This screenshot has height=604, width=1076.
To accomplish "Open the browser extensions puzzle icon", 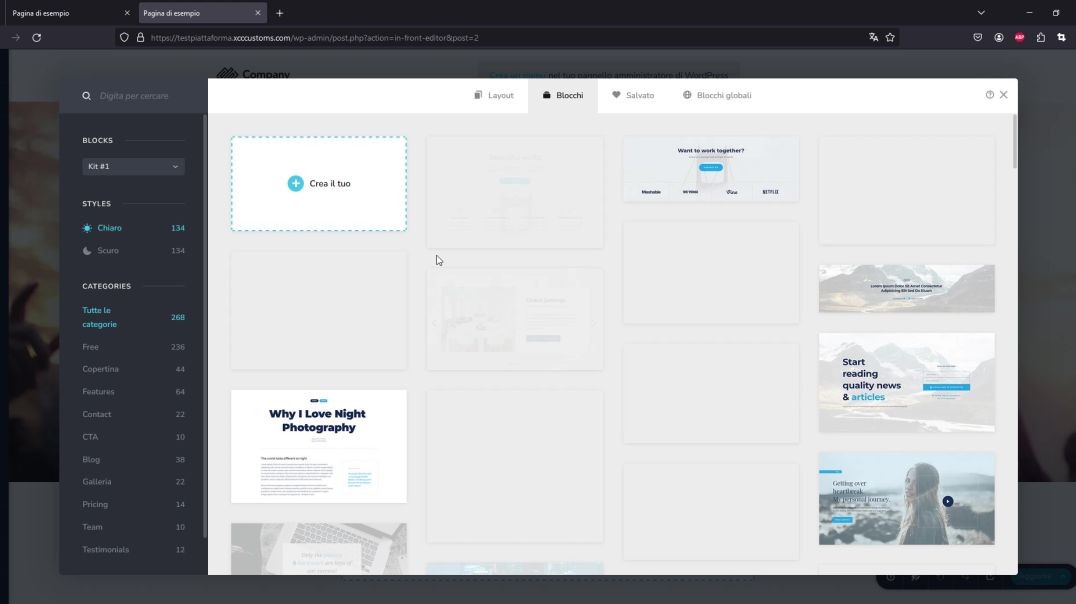I will pyautogui.click(x=1040, y=38).
